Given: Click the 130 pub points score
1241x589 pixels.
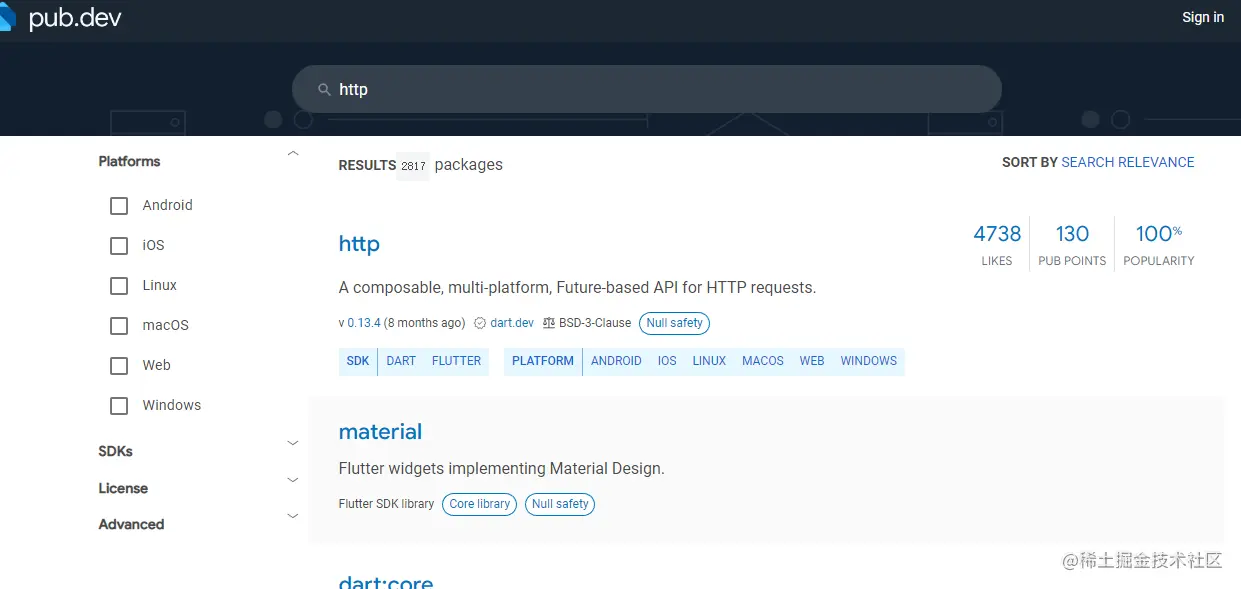Looking at the screenshot, I should (x=1072, y=234).
